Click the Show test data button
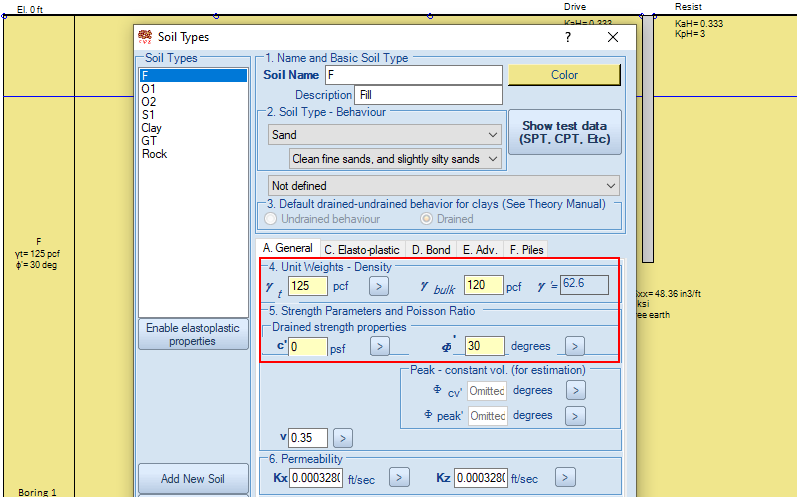 (565, 132)
